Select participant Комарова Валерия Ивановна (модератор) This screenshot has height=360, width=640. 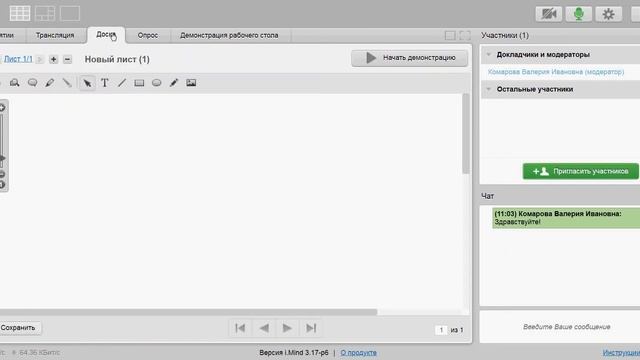point(556,72)
